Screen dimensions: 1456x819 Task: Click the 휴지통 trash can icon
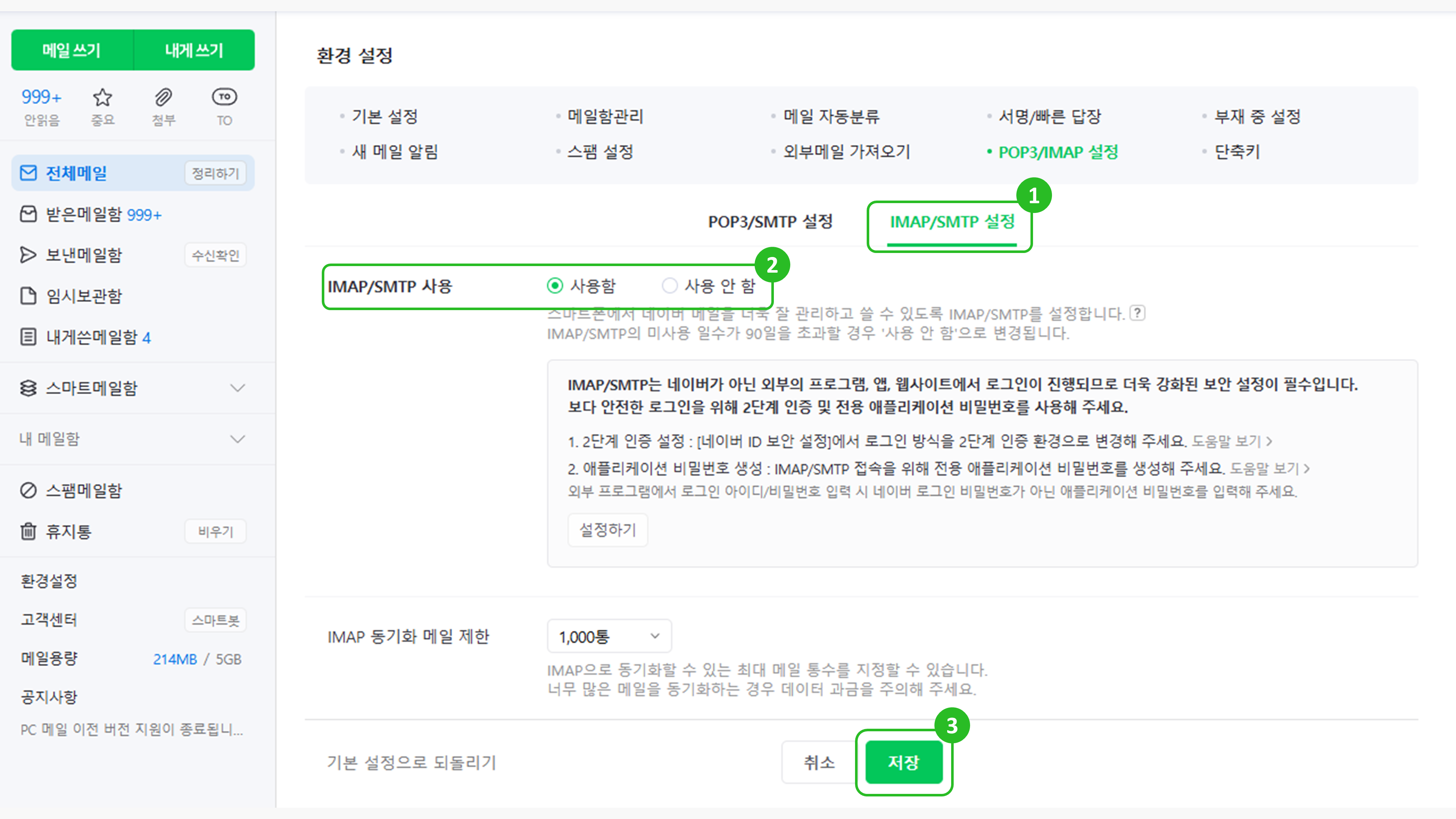28,531
